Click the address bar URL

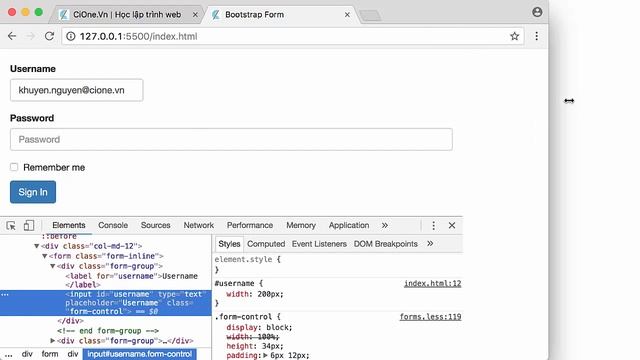(x=138, y=36)
